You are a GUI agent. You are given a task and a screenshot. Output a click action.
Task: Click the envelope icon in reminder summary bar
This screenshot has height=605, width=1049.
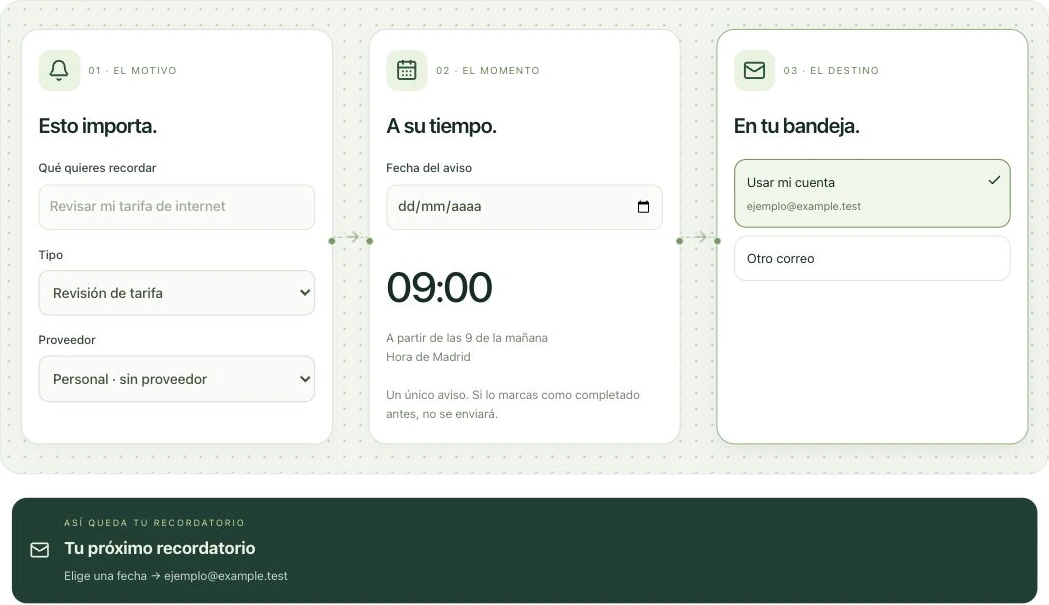(x=39, y=550)
